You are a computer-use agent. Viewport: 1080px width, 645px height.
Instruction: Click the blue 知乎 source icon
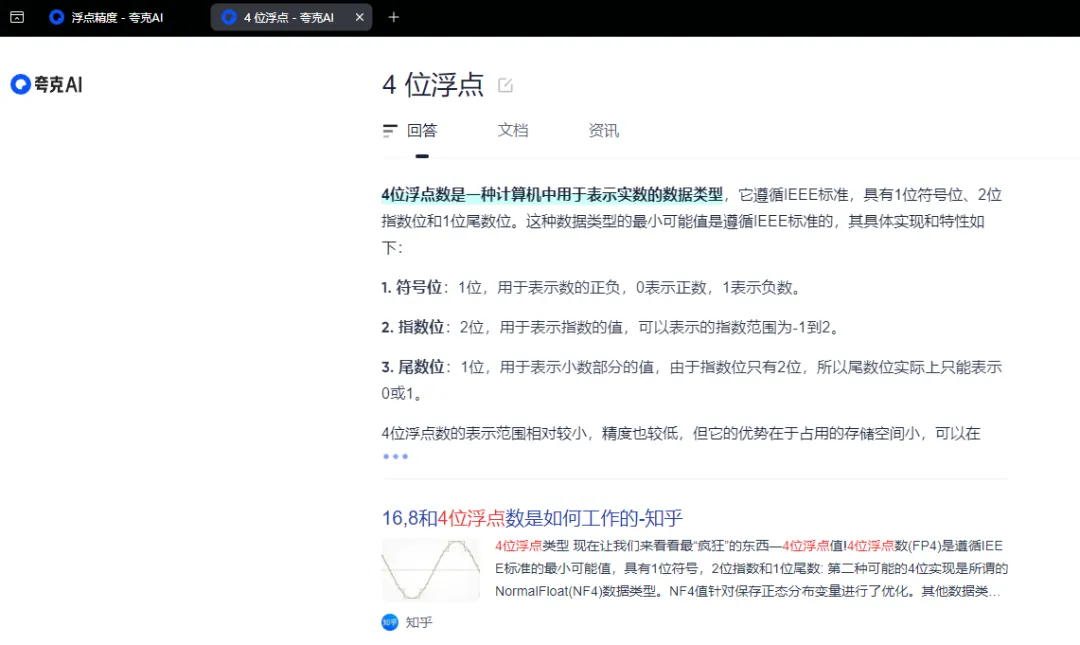(x=390, y=622)
